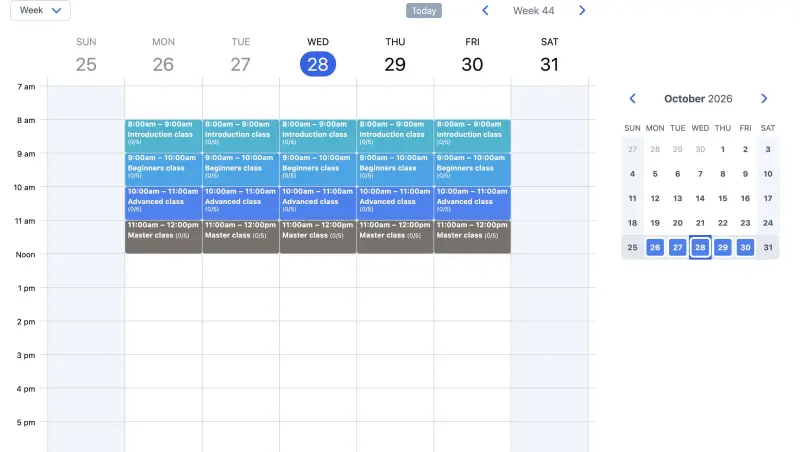Viewport: 800px width, 452px height.
Task: Open Tuesday 11:00am Master class
Action: 241,237
